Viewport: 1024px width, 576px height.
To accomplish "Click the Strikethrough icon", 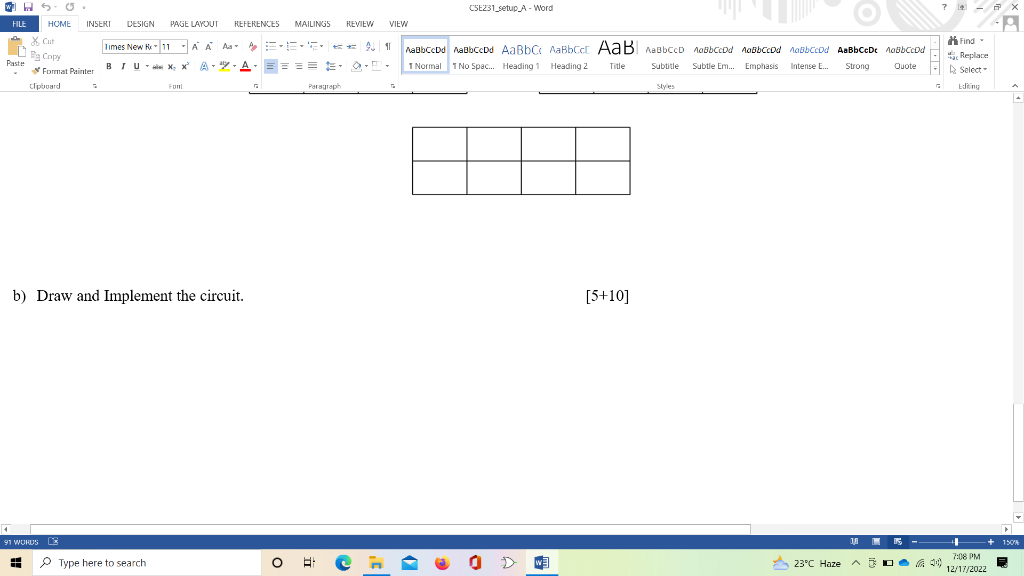I will [158, 66].
